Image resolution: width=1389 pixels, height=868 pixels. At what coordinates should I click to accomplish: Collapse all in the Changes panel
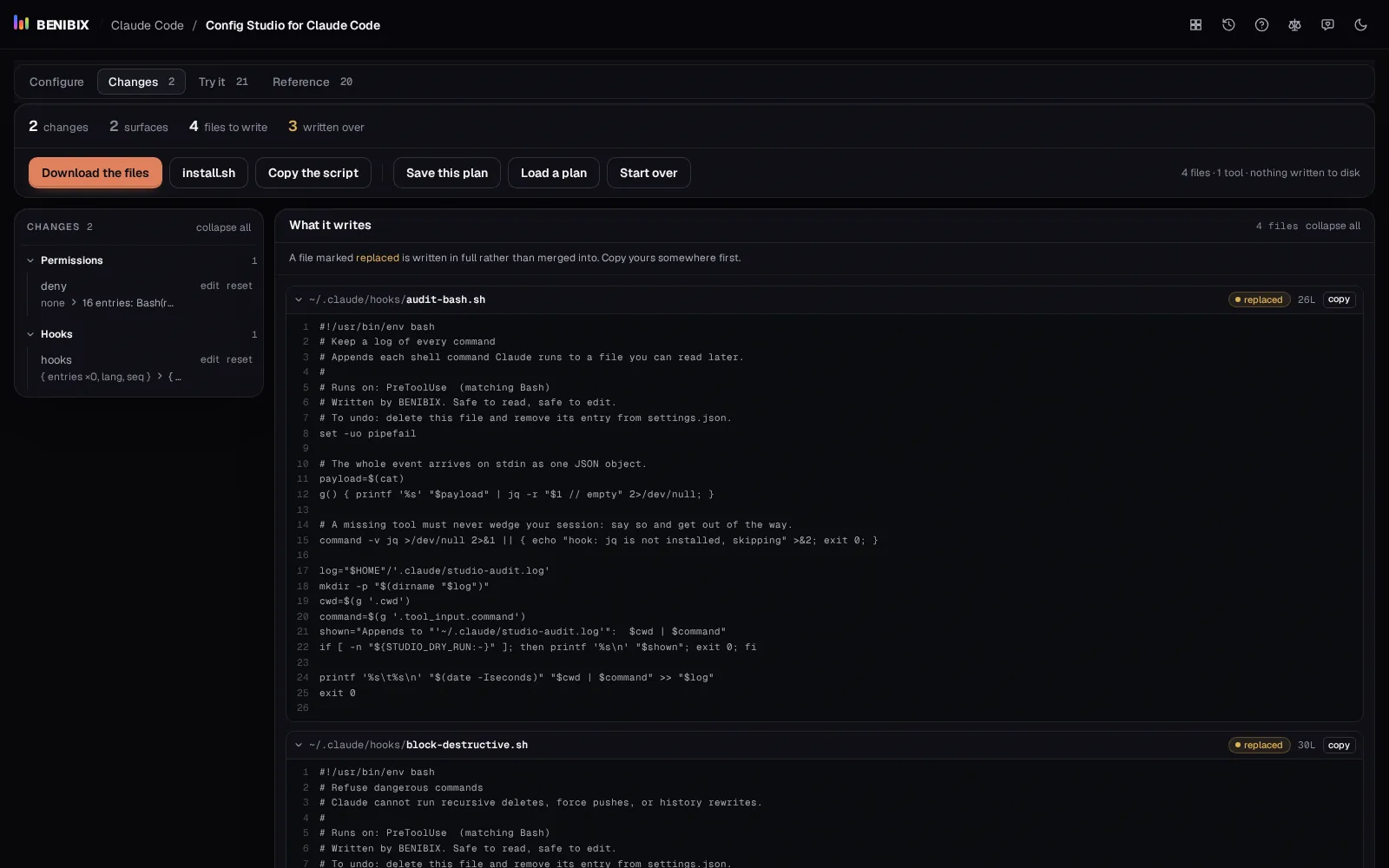223,227
